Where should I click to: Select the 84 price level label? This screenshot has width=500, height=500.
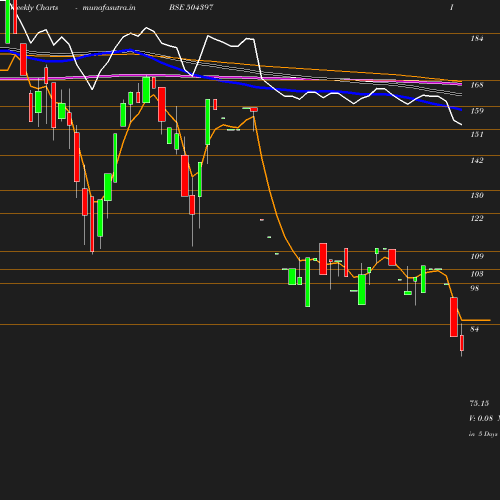pyautogui.click(x=474, y=329)
